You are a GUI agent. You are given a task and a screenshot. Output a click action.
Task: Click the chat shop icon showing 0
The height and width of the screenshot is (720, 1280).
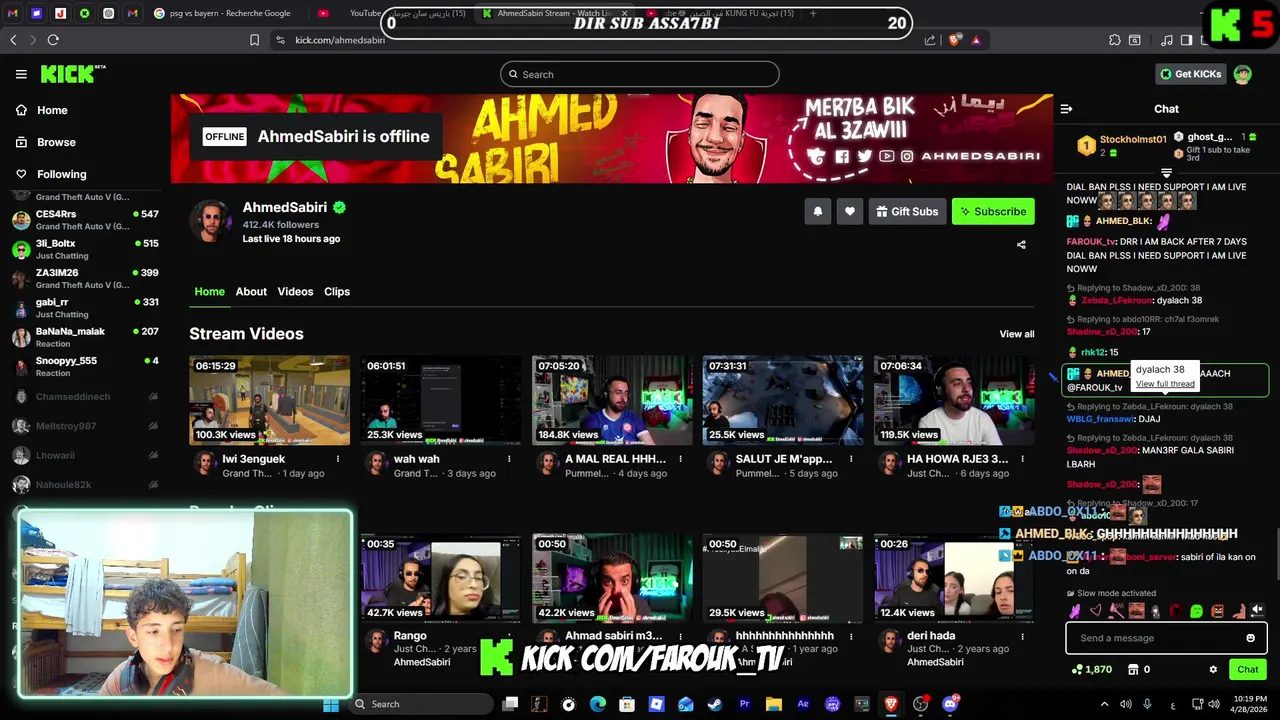click(1138, 669)
